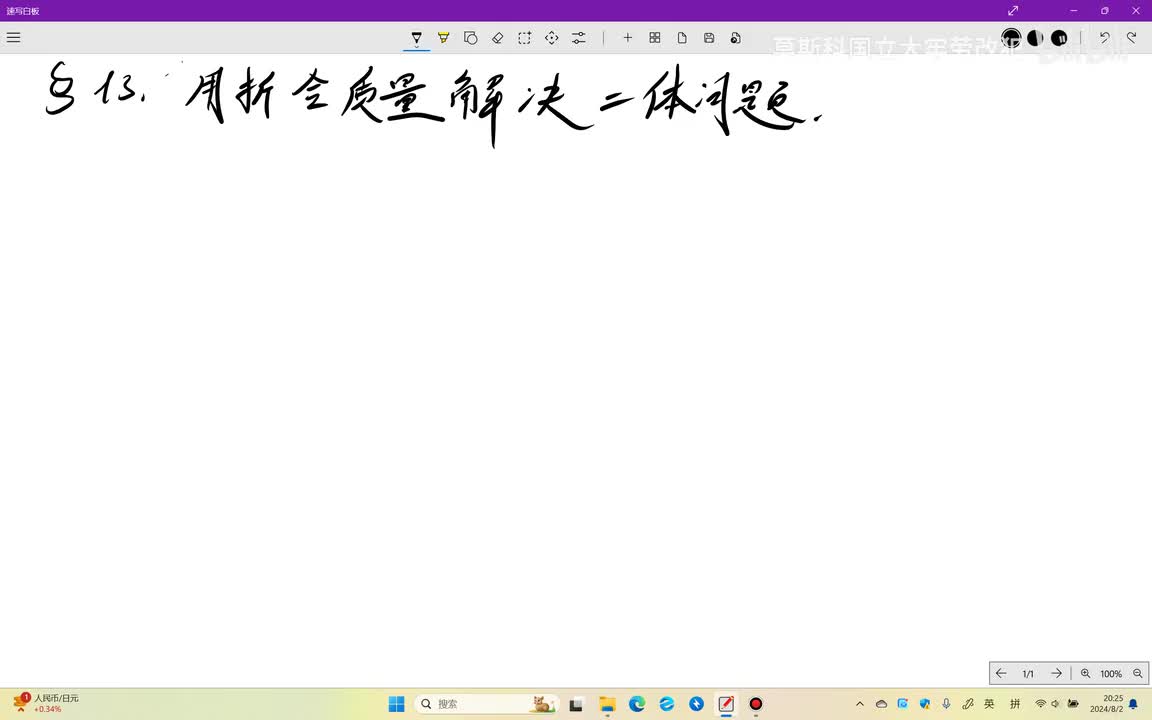Enter fullscreen with diagonal arrows icon
1152x720 pixels.
(1013, 10)
